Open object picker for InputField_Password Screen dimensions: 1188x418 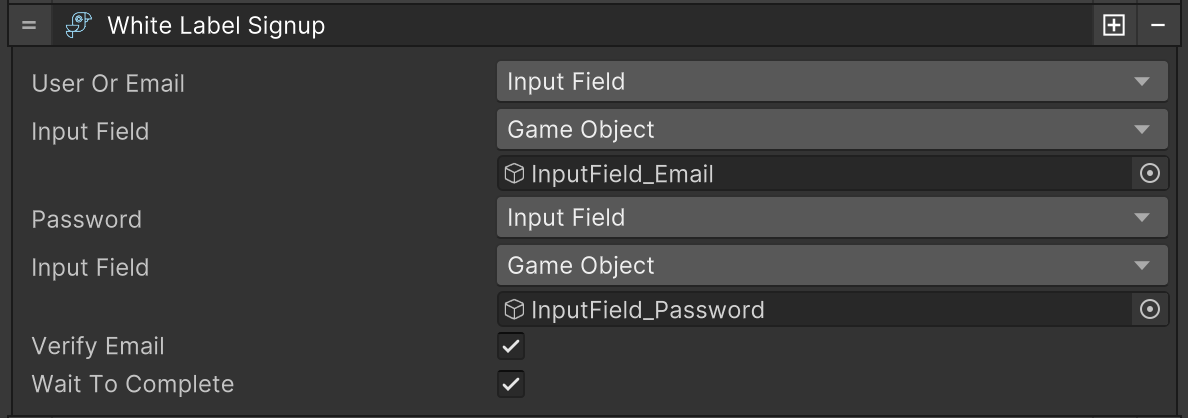[1150, 310]
